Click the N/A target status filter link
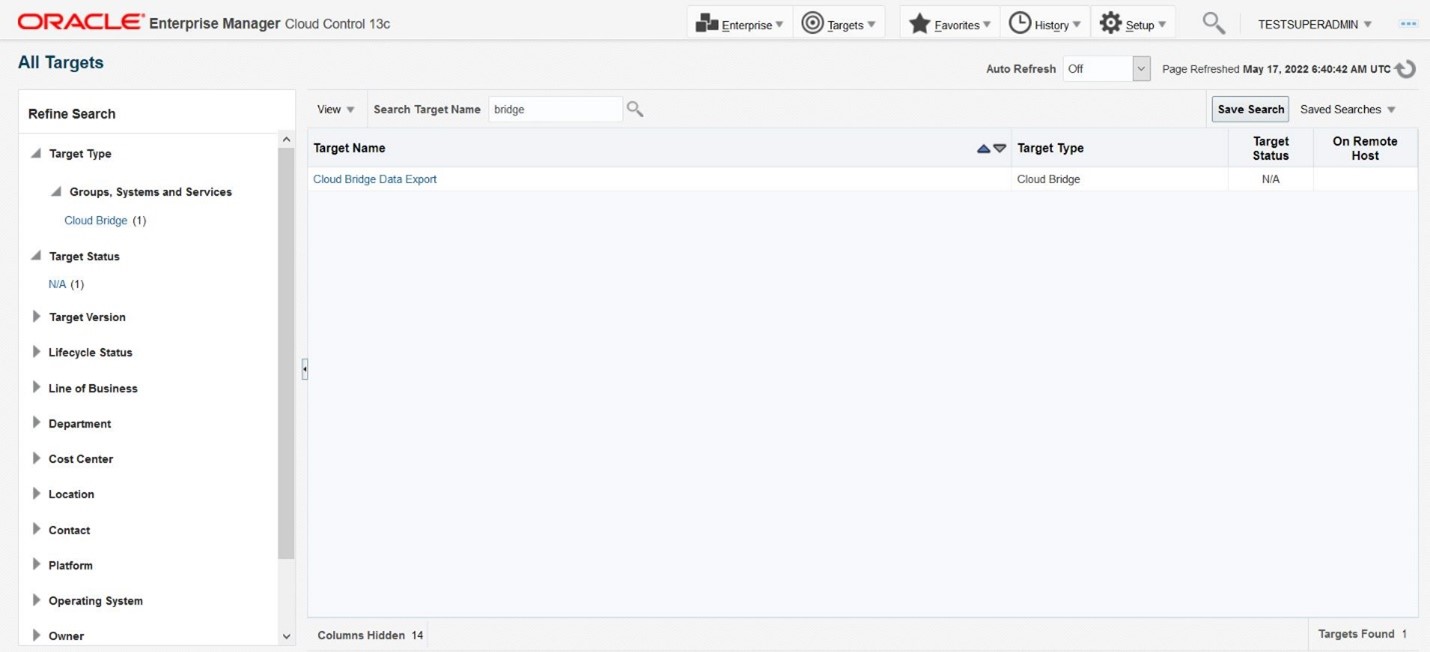This screenshot has width=1430, height=652. (57, 284)
